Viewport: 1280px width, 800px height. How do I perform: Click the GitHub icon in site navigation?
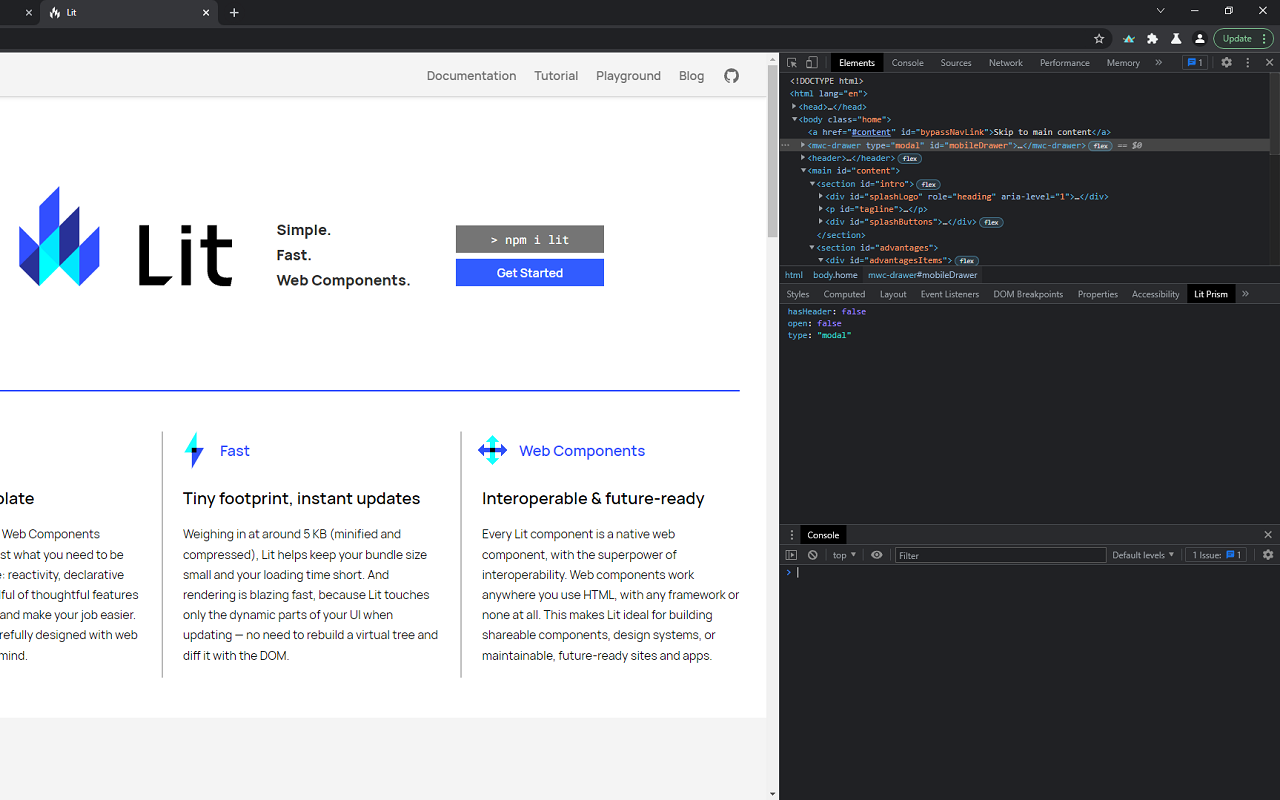pyautogui.click(x=731, y=76)
